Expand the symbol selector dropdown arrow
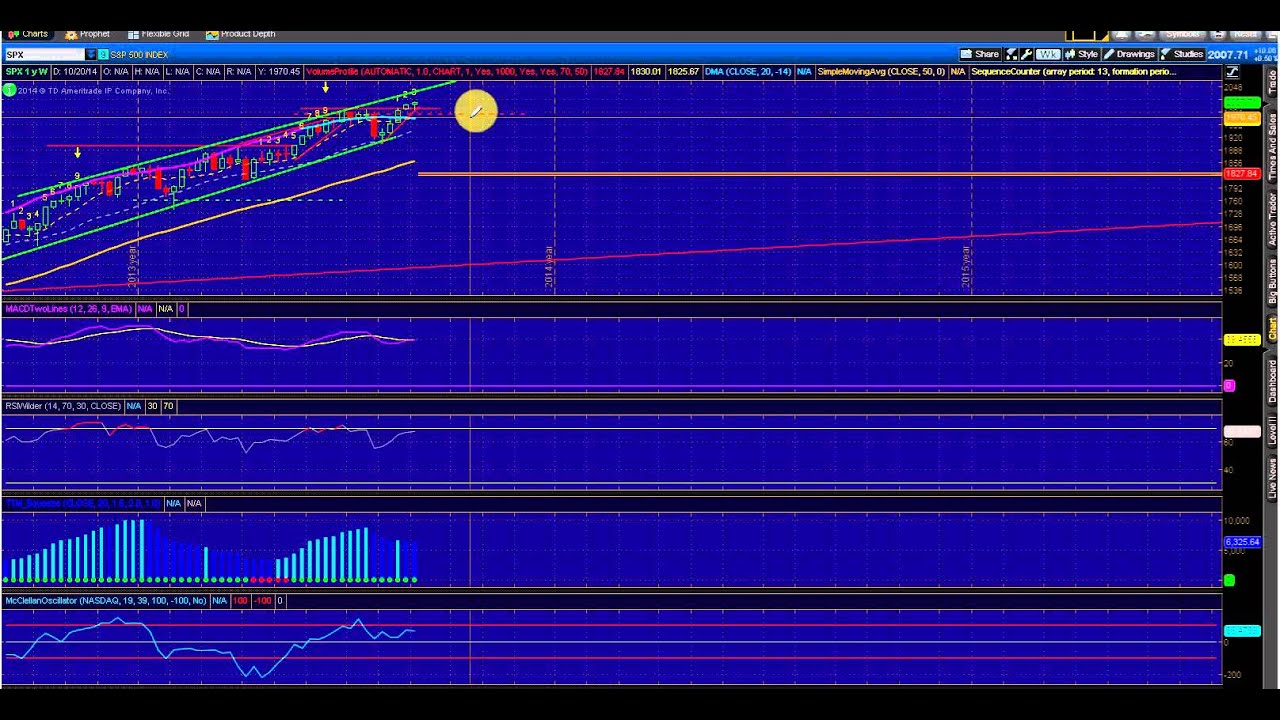Image resolution: width=1280 pixels, height=720 pixels. [x=91, y=54]
